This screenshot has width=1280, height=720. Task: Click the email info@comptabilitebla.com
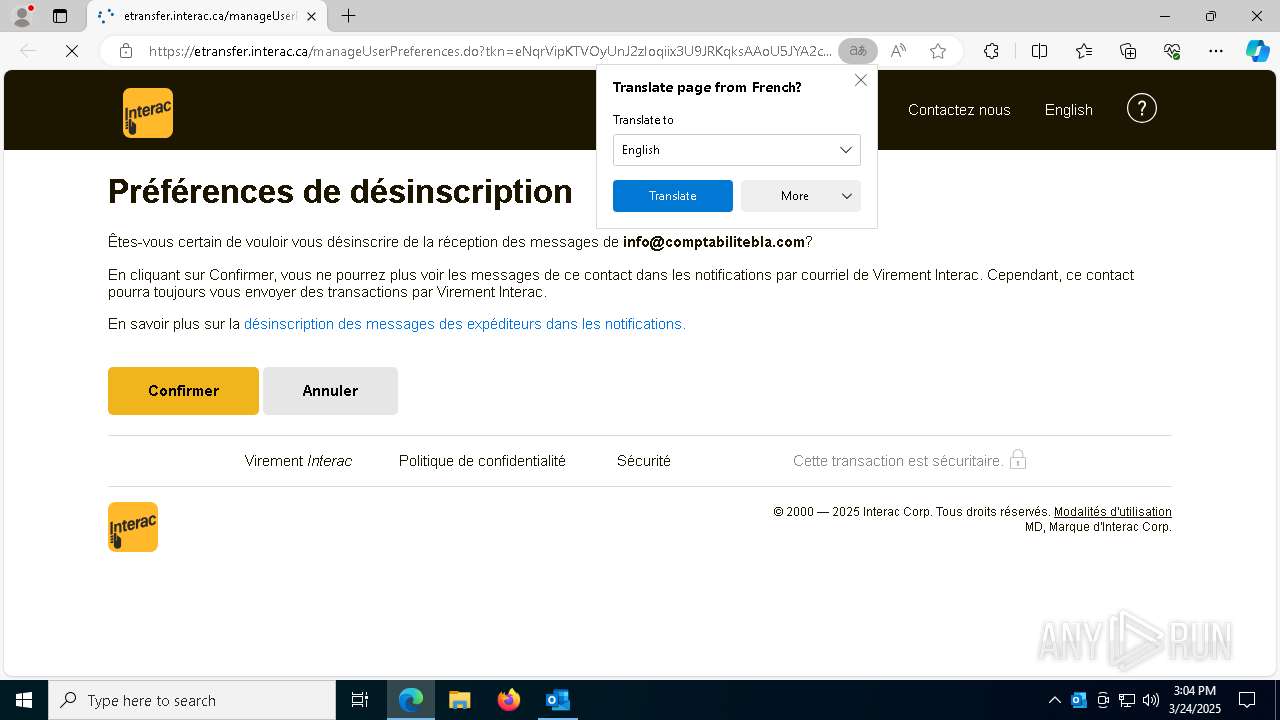[x=714, y=242]
